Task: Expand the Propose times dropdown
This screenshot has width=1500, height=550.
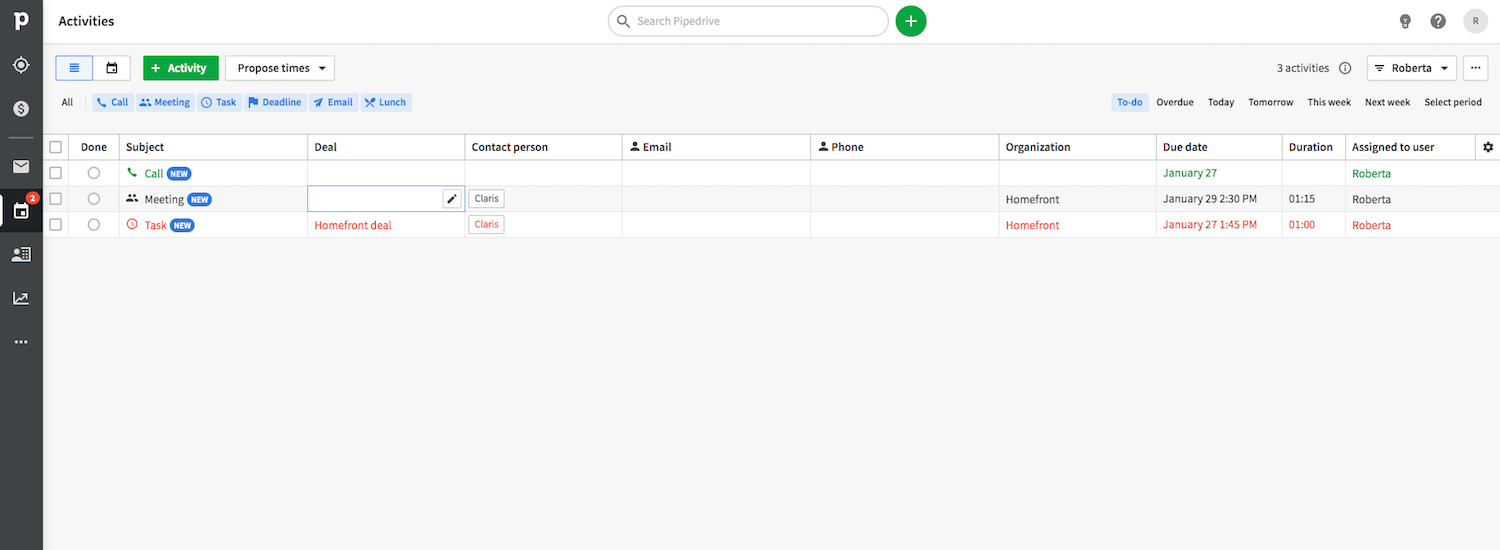Action: click(280, 68)
